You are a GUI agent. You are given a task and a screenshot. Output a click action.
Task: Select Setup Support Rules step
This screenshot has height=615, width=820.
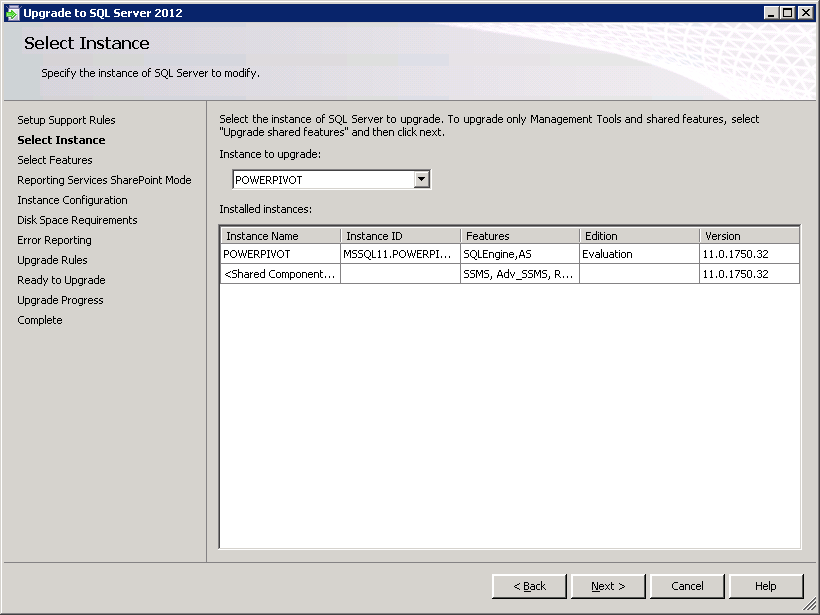coord(66,120)
